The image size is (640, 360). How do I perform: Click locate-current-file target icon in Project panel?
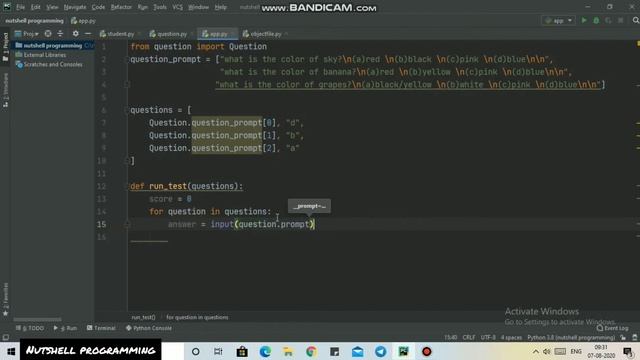click(x=48, y=34)
